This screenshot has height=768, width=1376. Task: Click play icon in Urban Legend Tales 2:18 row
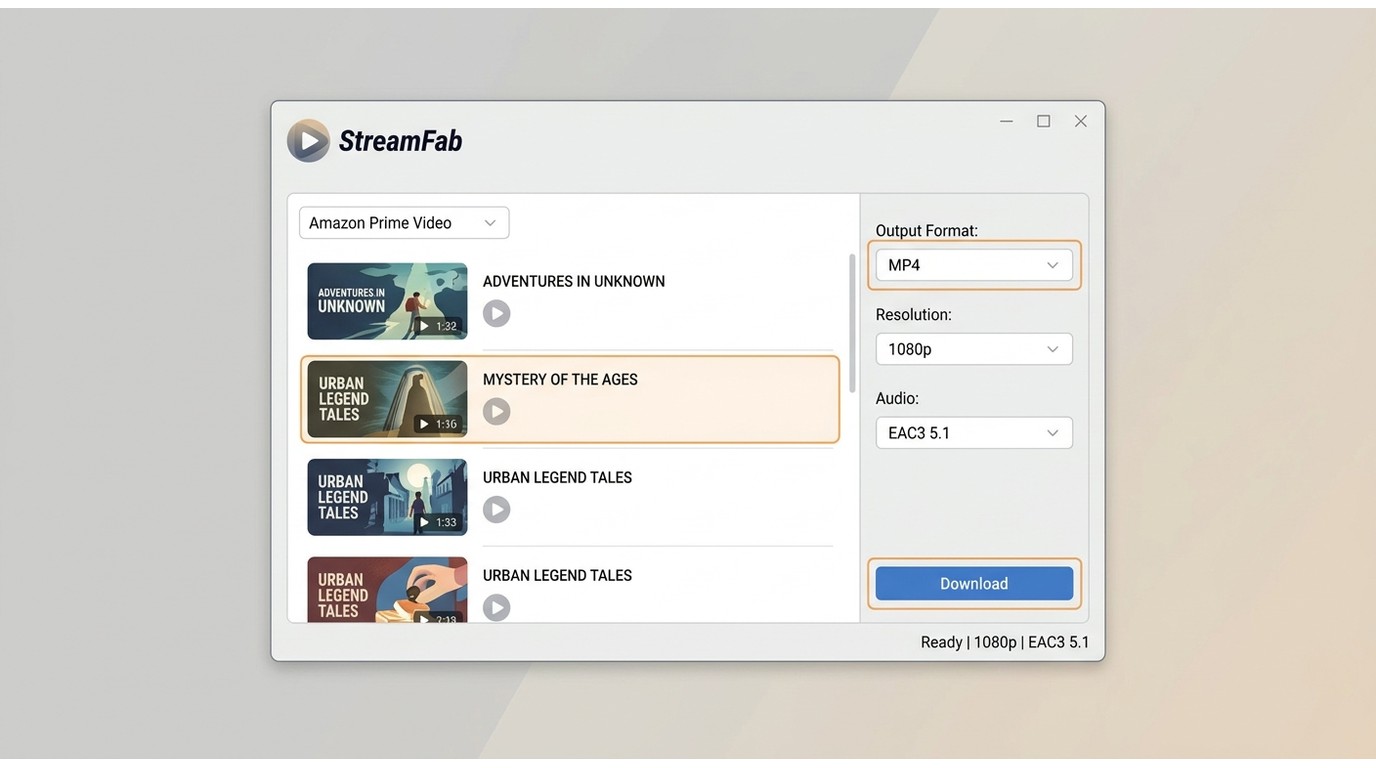point(496,607)
